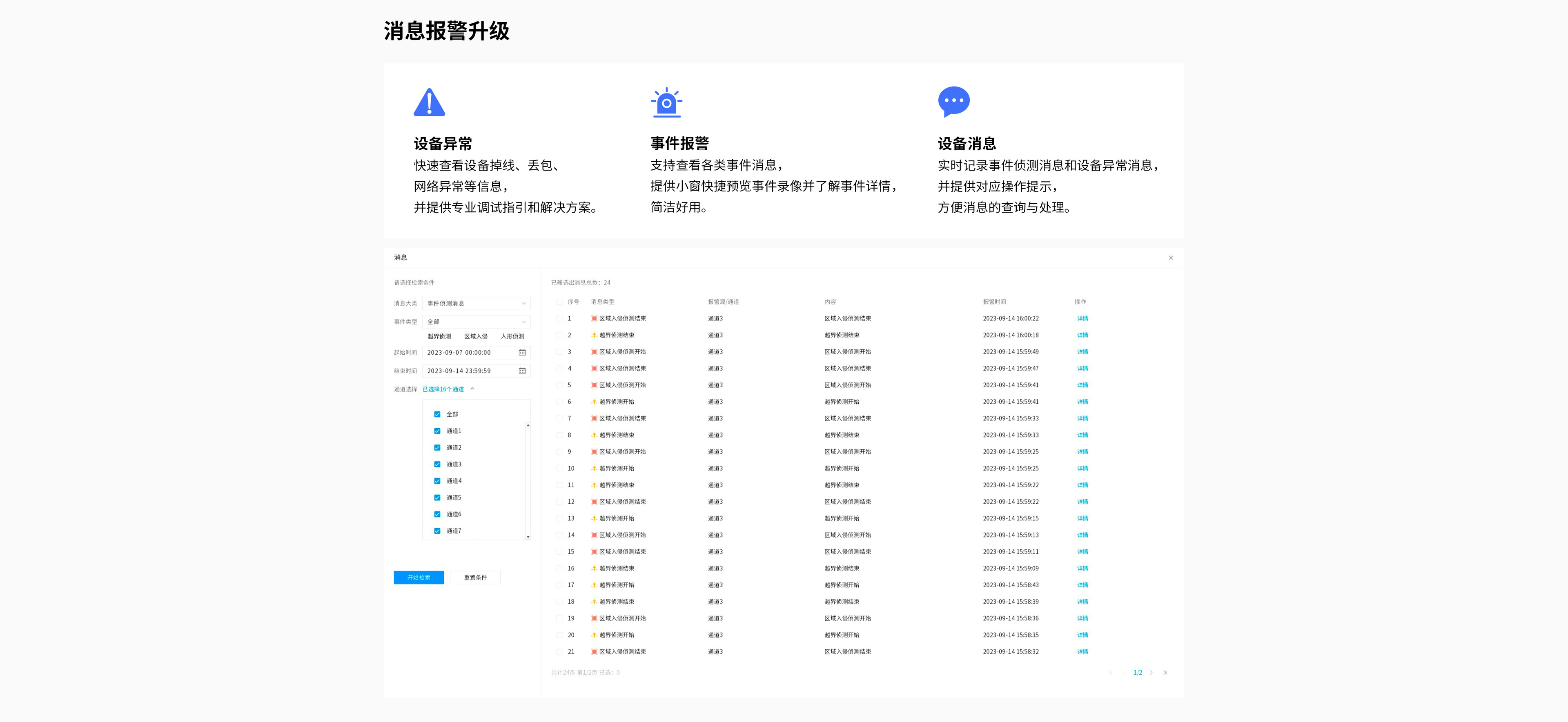Click the channel list scrollbar down arrow

pos(528,537)
